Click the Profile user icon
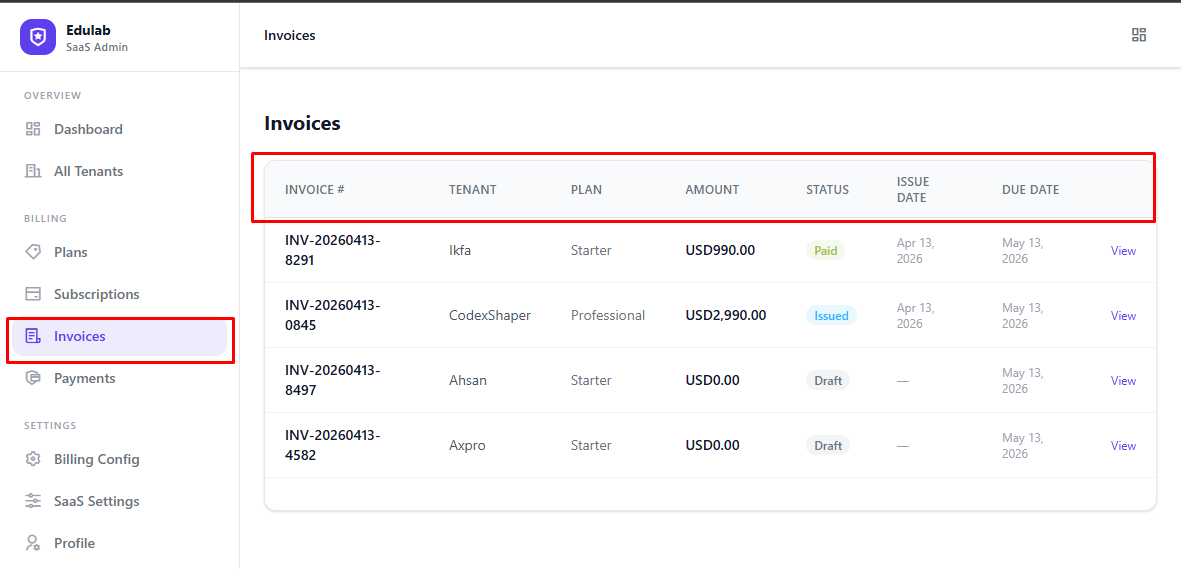1181x569 pixels. point(33,543)
